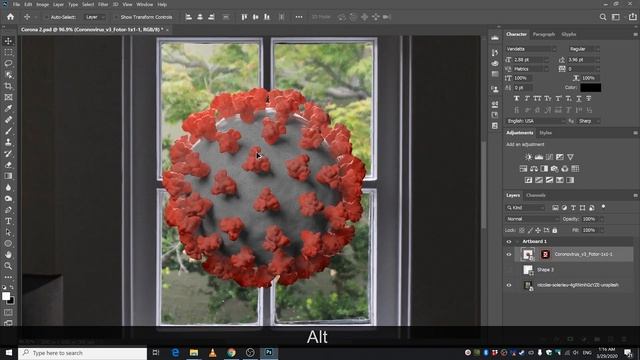Click the align right edges icon
This screenshot has height=360, width=640.
211,17
